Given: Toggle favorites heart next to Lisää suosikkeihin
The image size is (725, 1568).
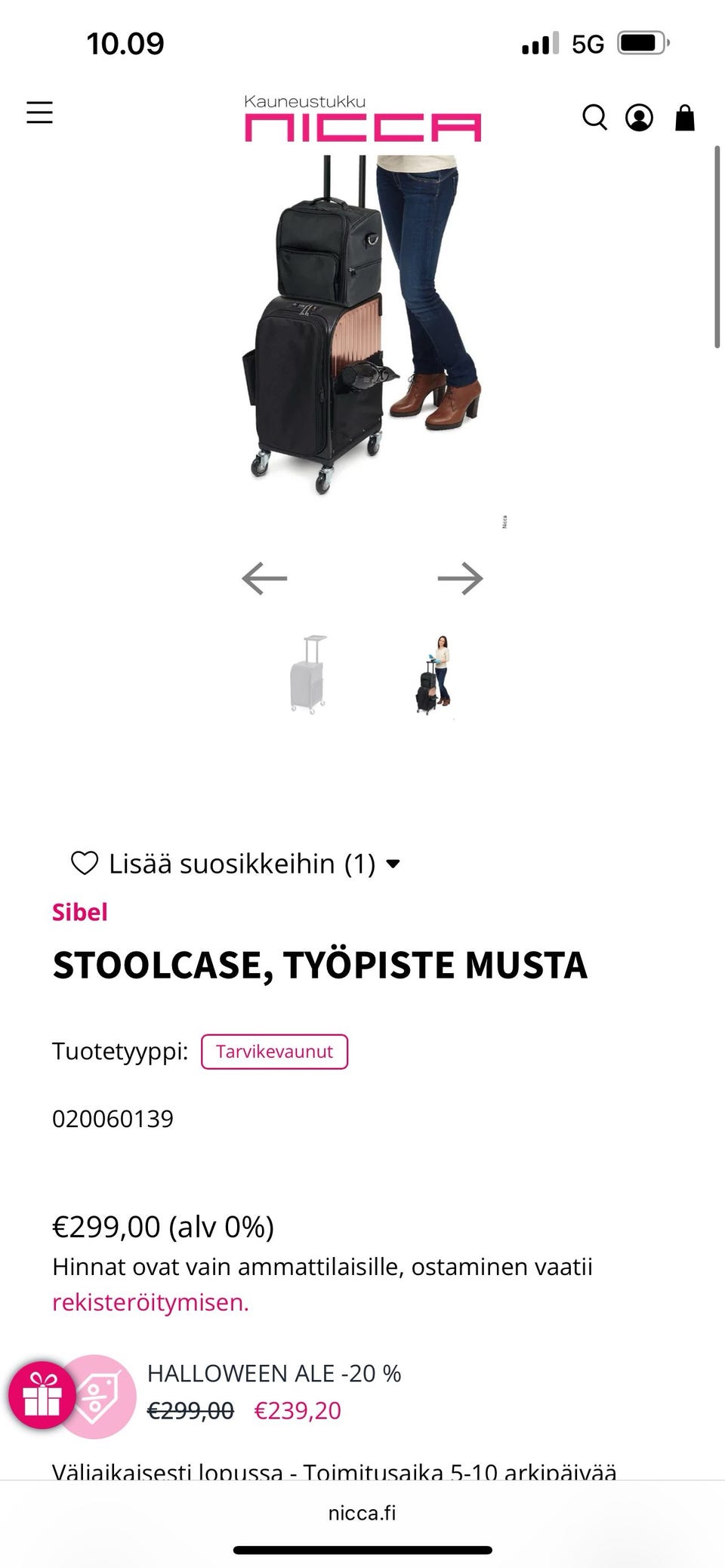Looking at the screenshot, I should [85, 863].
